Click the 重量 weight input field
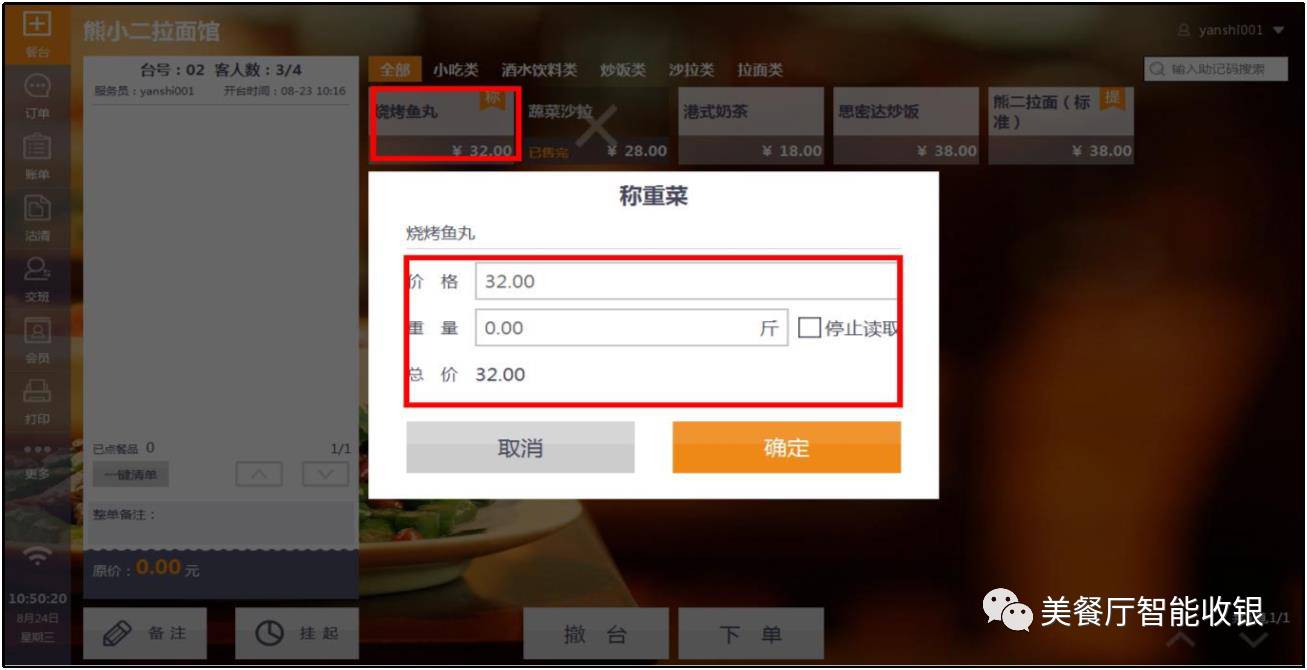The height and width of the screenshot is (670, 1307). pos(631,328)
